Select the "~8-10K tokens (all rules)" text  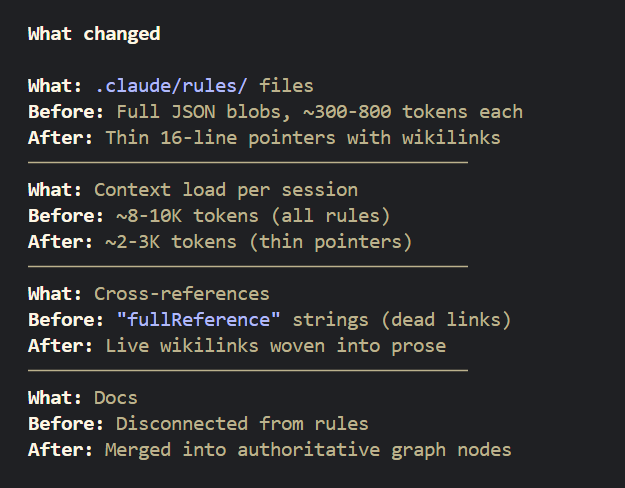[x=253, y=216]
